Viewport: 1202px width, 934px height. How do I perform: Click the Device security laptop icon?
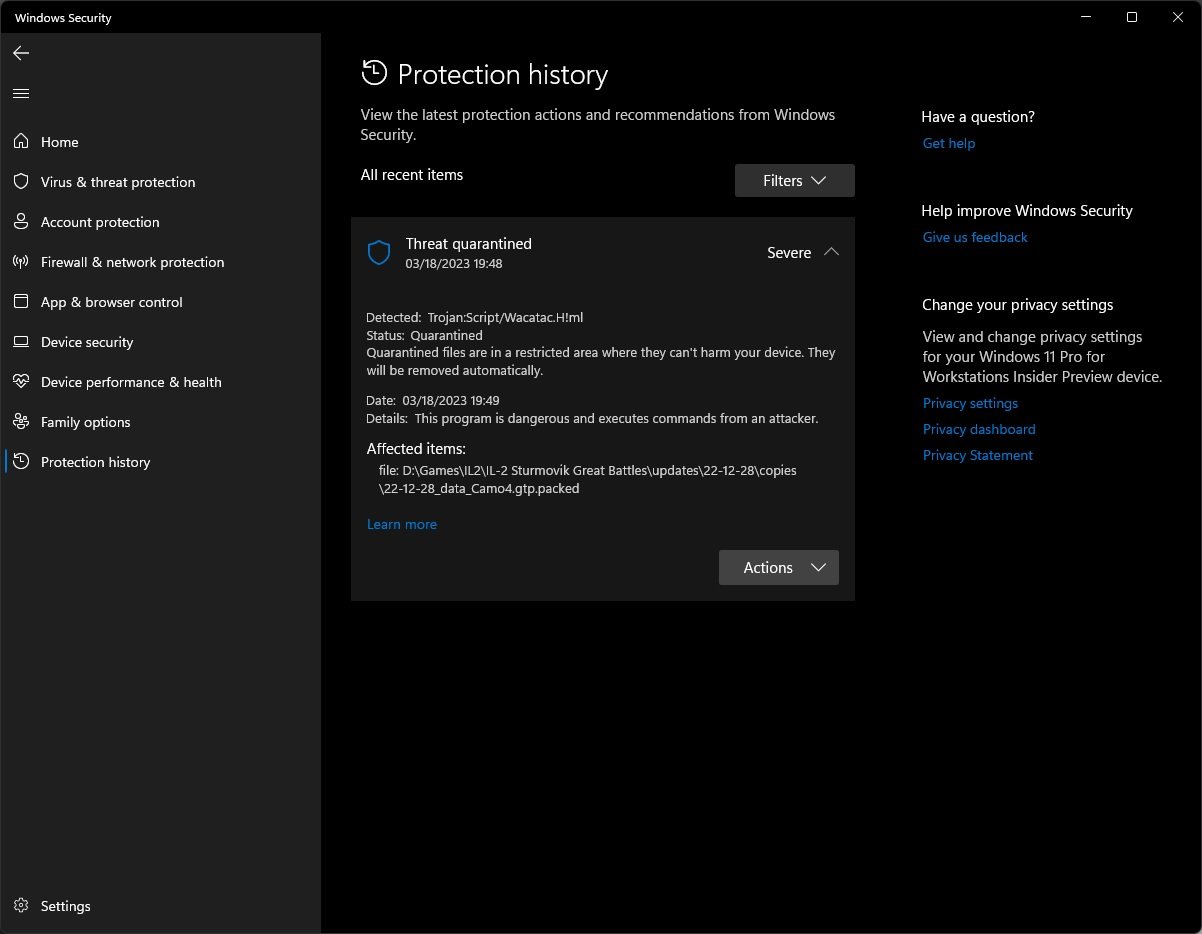coord(21,342)
